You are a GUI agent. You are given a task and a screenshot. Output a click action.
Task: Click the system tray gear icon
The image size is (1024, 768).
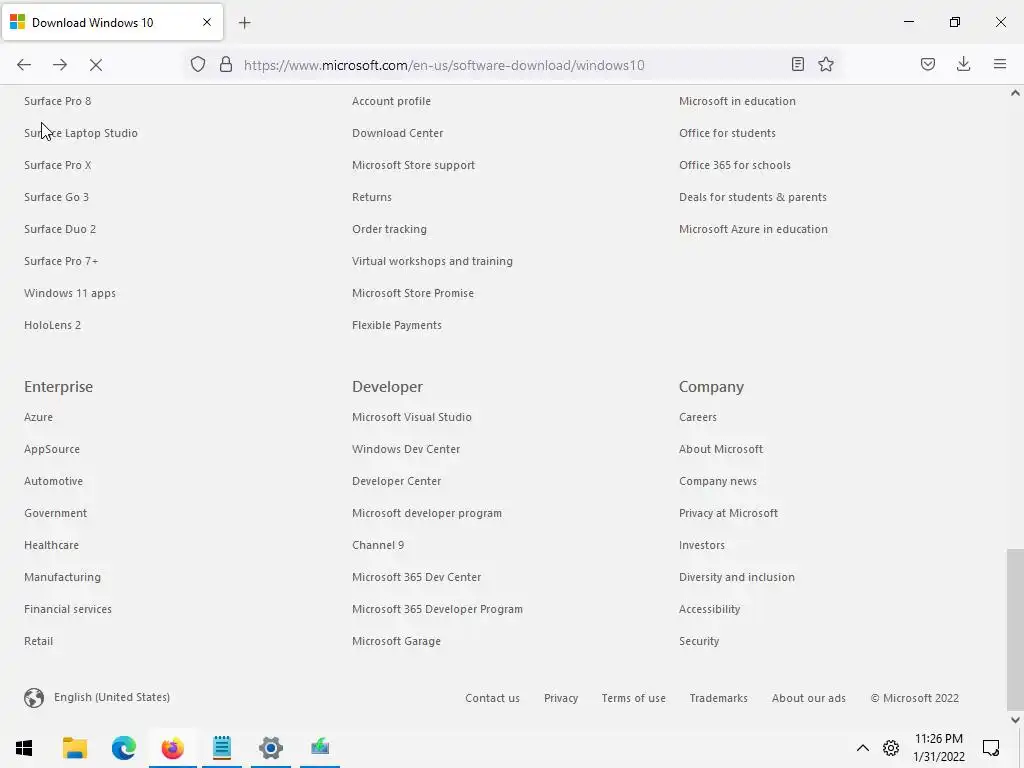(x=891, y=748)
